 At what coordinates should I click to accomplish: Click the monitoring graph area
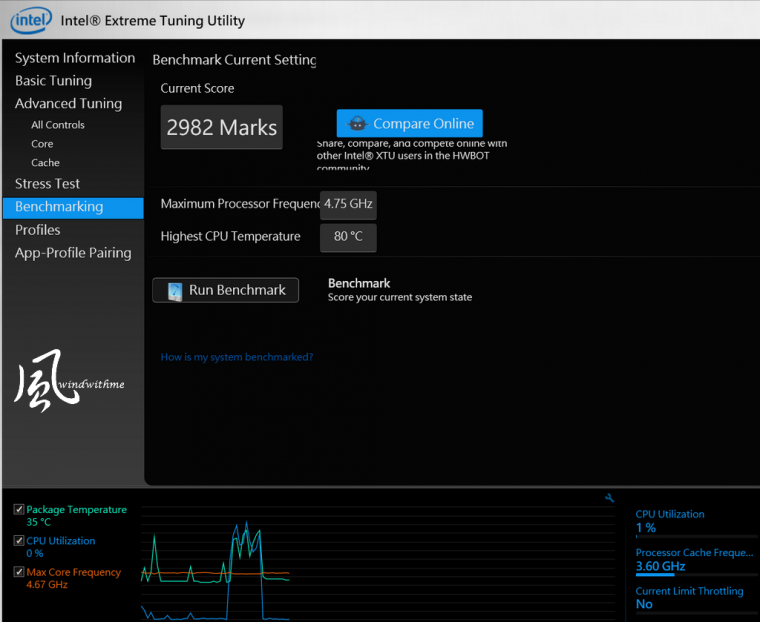point(378,562)
